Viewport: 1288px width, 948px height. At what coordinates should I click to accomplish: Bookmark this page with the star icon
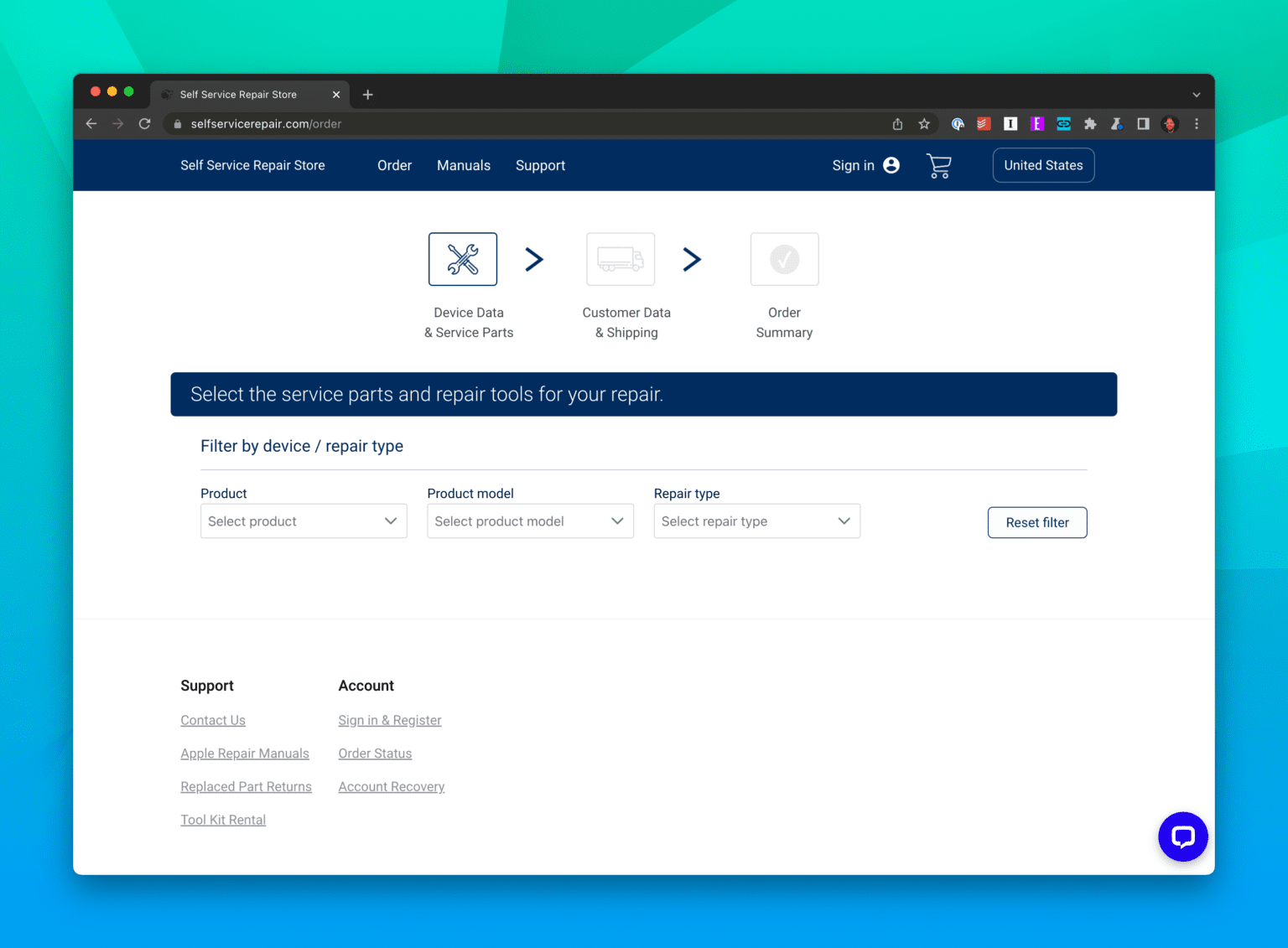point(924,124)
